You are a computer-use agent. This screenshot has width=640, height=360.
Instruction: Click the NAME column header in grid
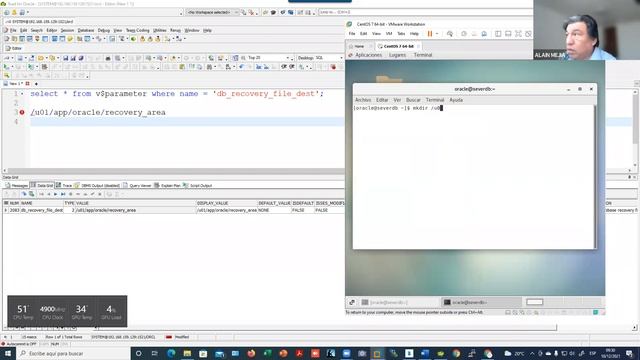[42, 203]
